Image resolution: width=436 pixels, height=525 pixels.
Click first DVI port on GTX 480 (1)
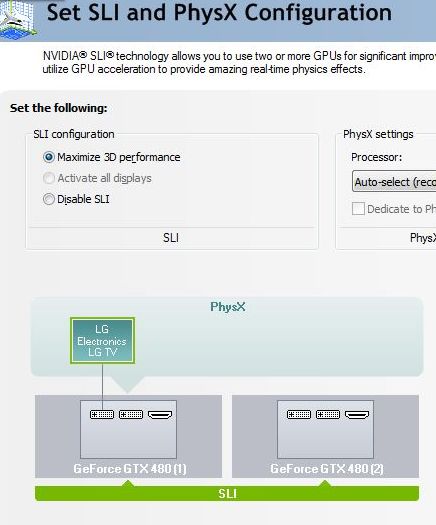point(102,415)
